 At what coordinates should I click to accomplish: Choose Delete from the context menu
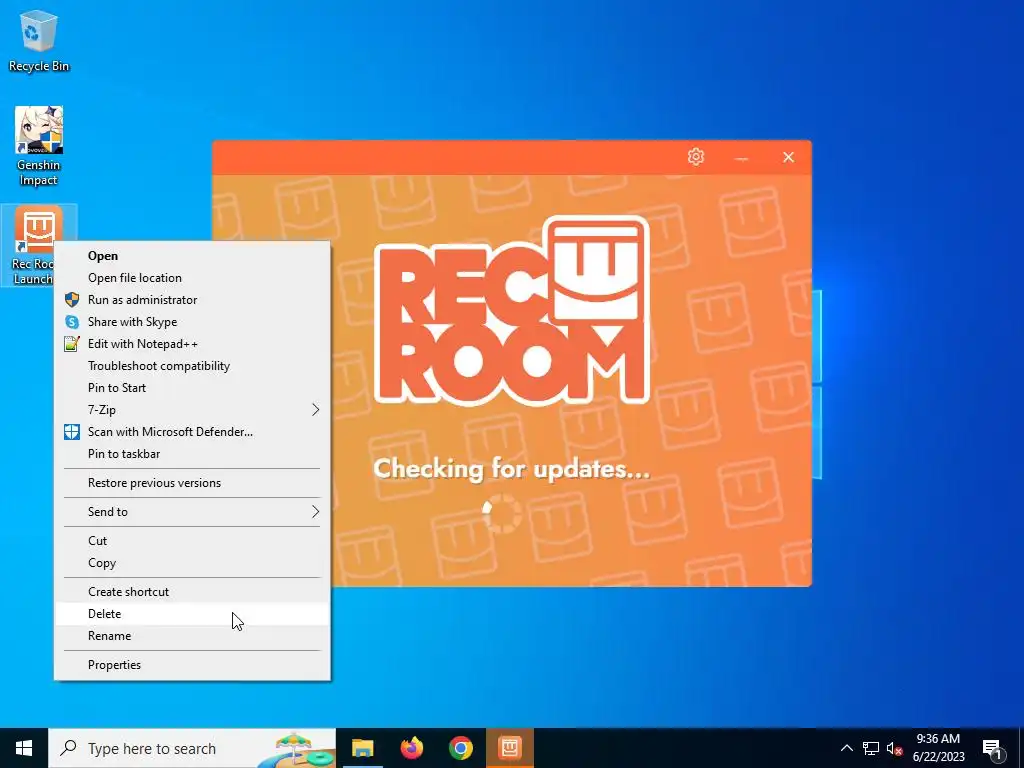[192, 614]
